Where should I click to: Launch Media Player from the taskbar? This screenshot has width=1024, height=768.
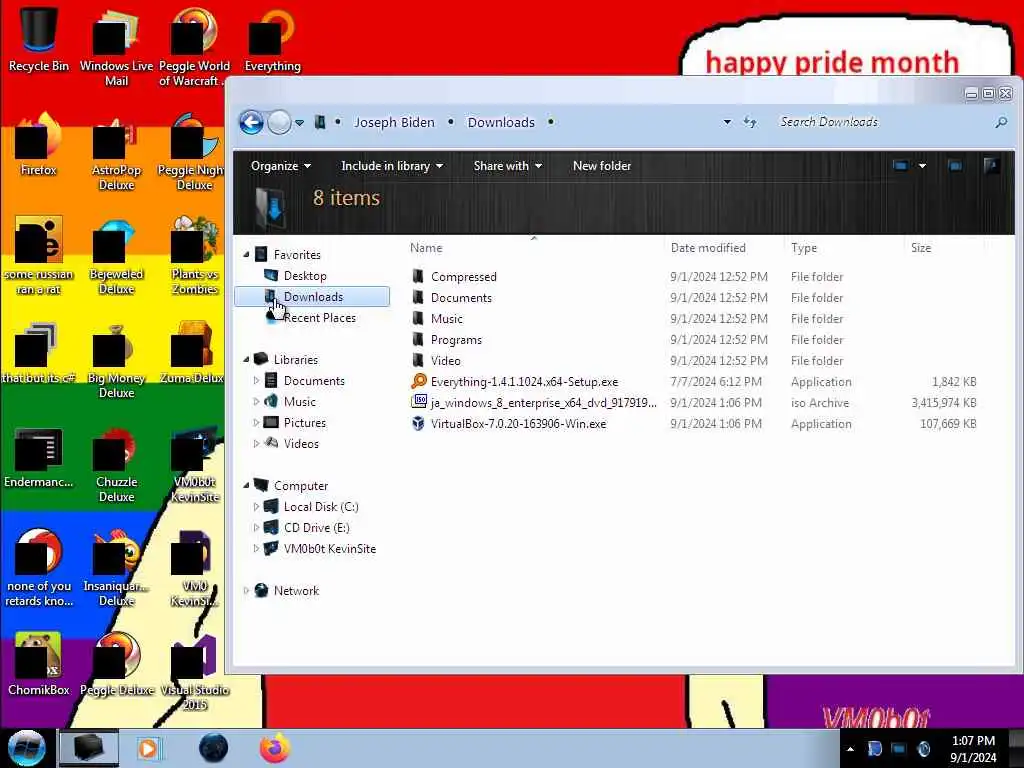coord(149,748)
